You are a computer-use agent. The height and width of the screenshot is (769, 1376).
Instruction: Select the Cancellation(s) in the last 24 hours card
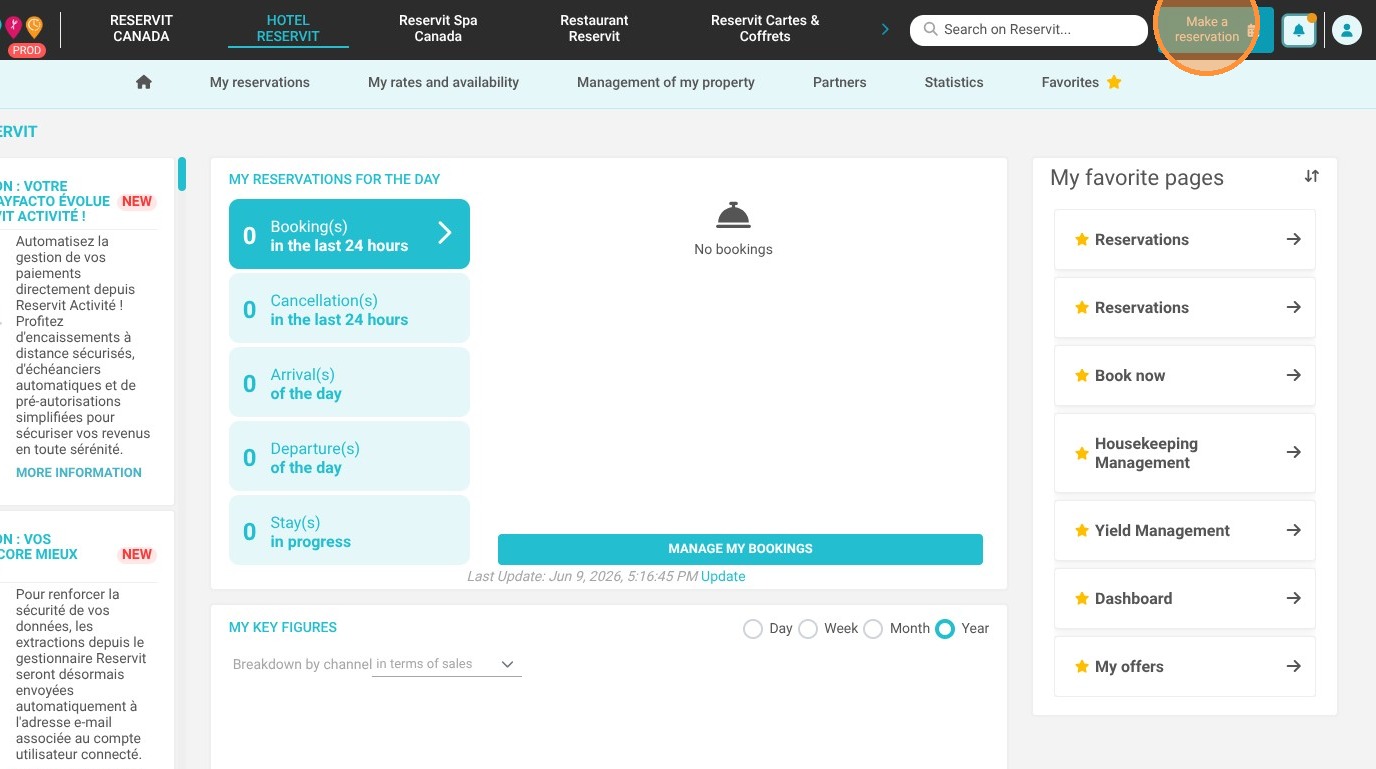coord(349,309)
